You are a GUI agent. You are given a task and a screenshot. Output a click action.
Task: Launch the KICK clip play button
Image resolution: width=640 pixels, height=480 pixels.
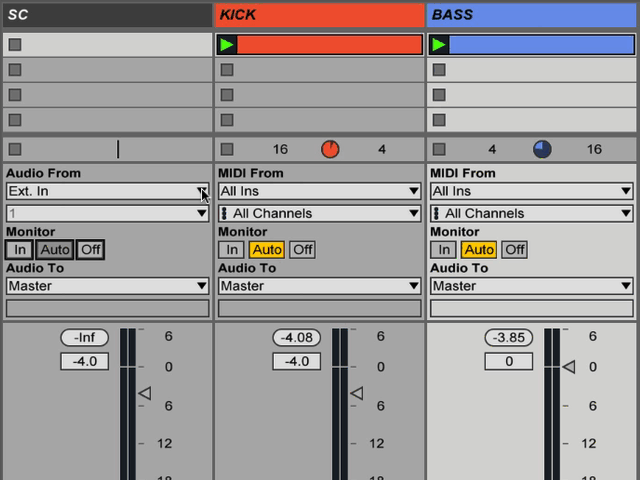(x=227, y=44)
